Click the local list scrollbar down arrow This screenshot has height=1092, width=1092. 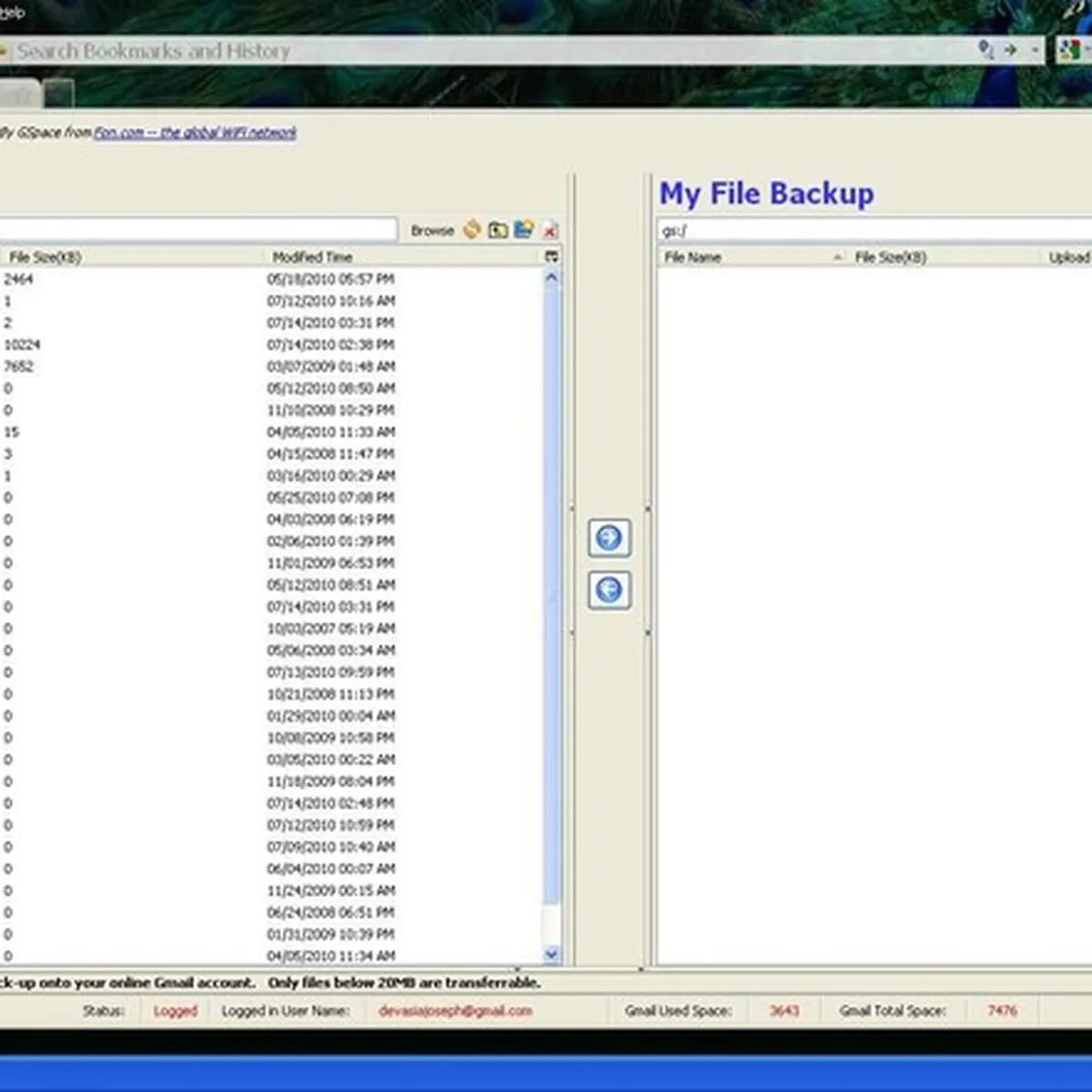[x=551, y=954]
